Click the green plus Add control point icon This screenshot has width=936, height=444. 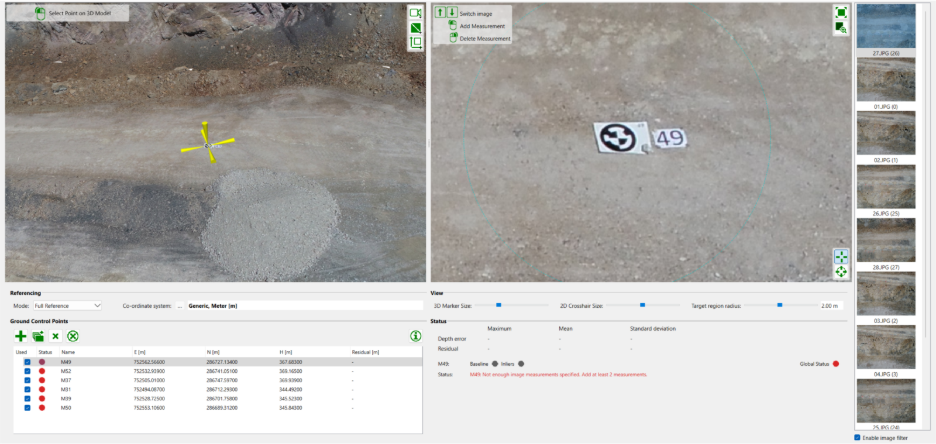click(x=21, y=337)
